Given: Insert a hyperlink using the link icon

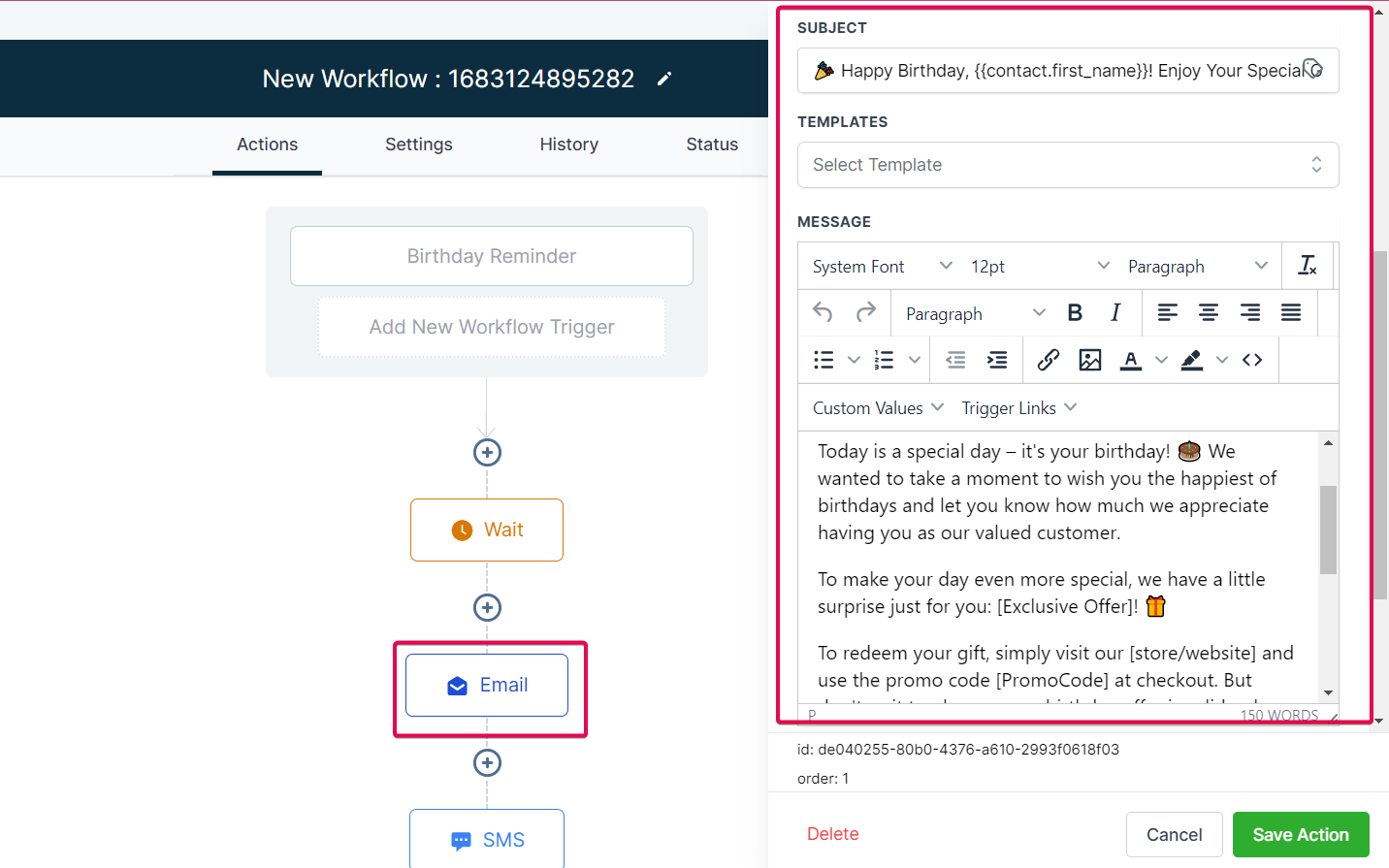Looking at the screenshot, I should 1048,359.
